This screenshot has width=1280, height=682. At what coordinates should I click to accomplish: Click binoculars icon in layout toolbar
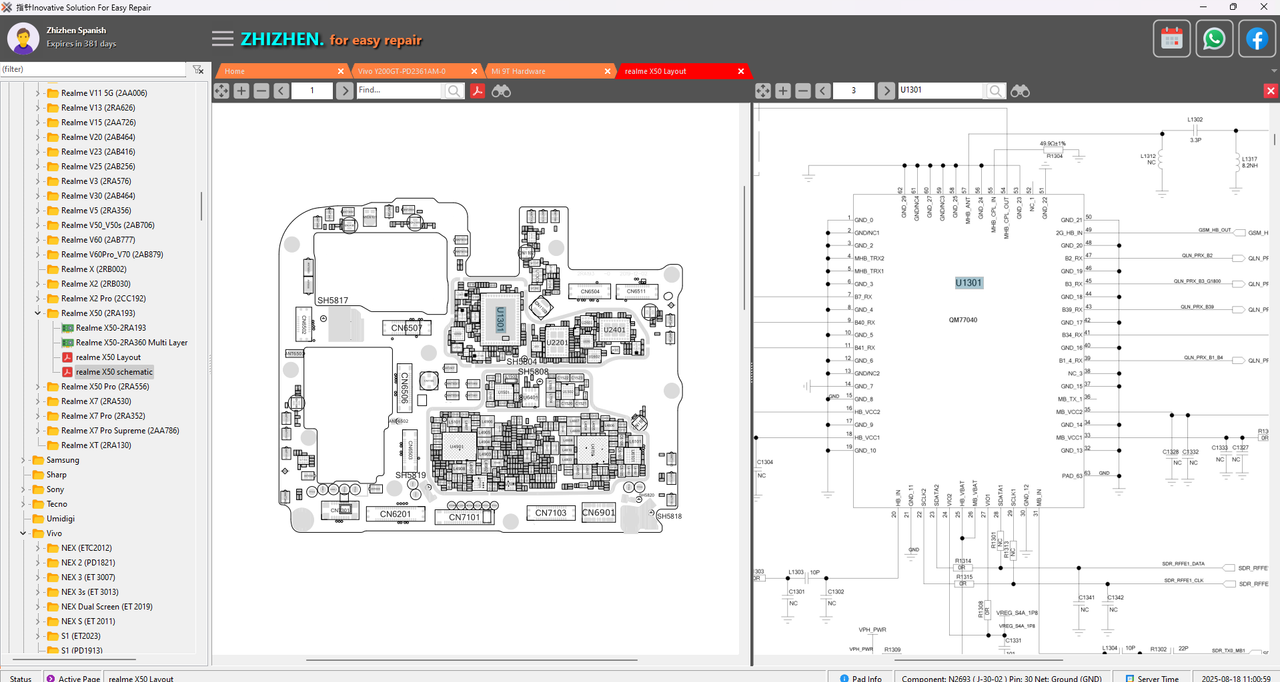coord(501,91)
